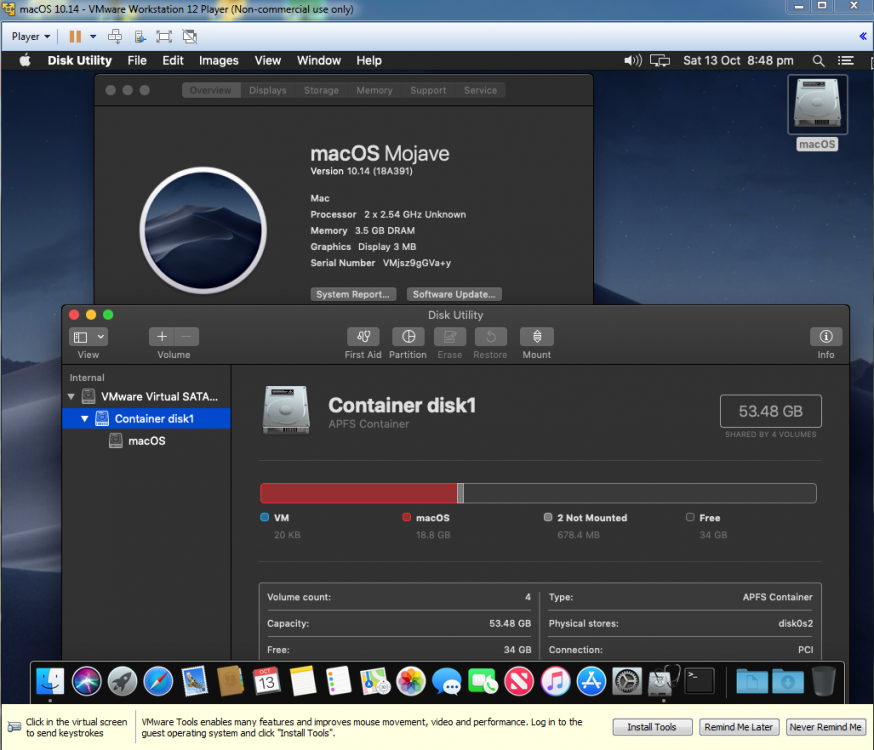Viewport: 874px width, 750px height.
Task: Select the macOS volume in sidebar
Action: click(147, 441)
